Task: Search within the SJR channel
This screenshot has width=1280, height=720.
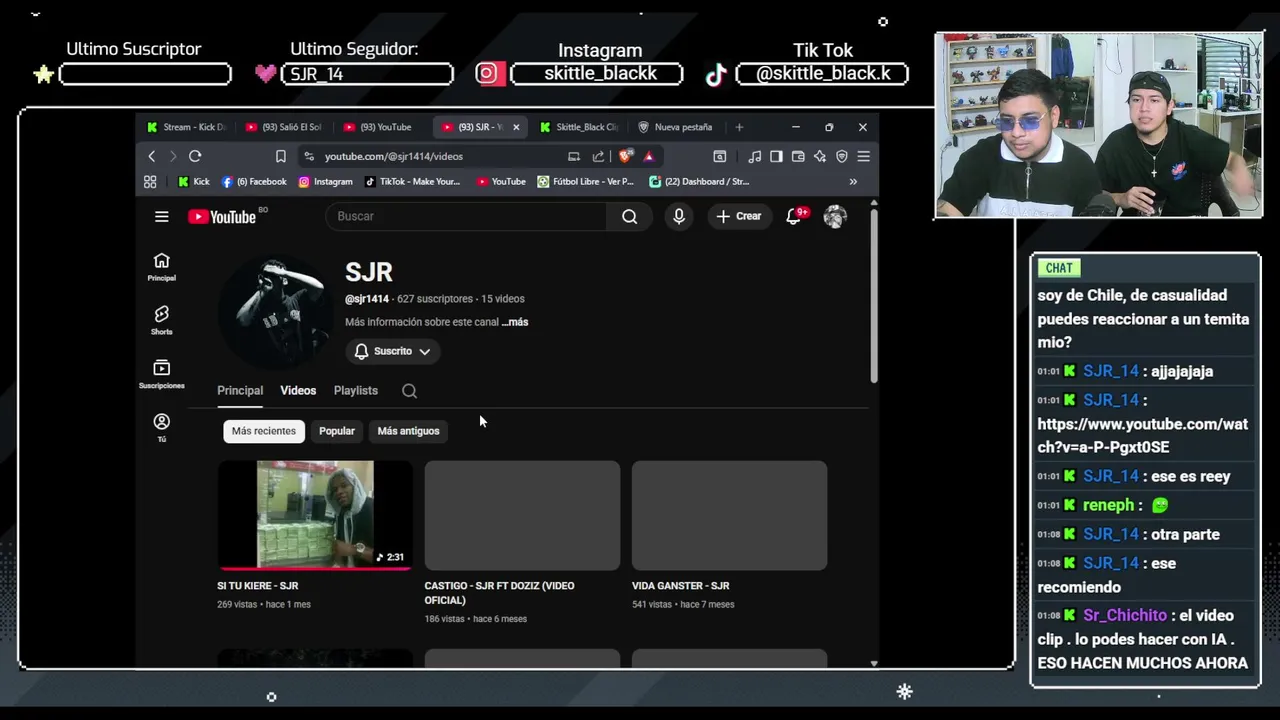Action: [409, 391]
